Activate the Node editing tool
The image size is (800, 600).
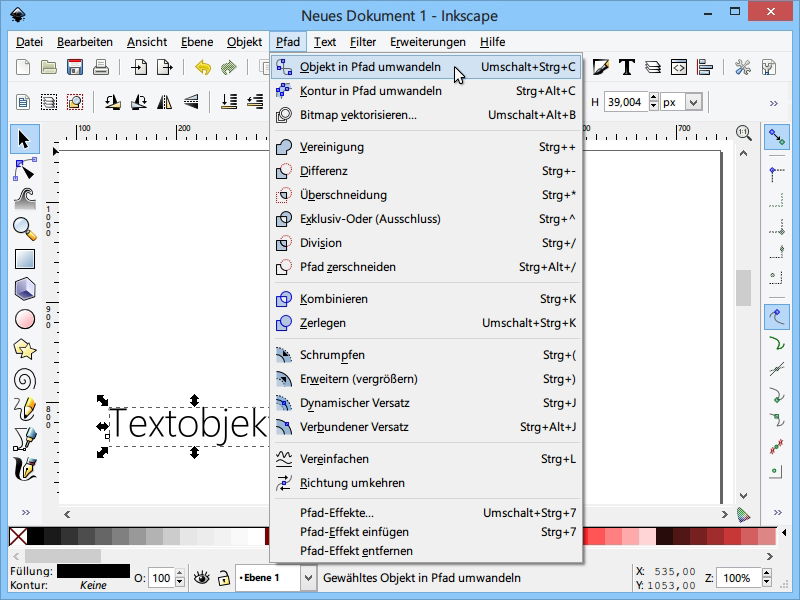click(x=24, y=169)
